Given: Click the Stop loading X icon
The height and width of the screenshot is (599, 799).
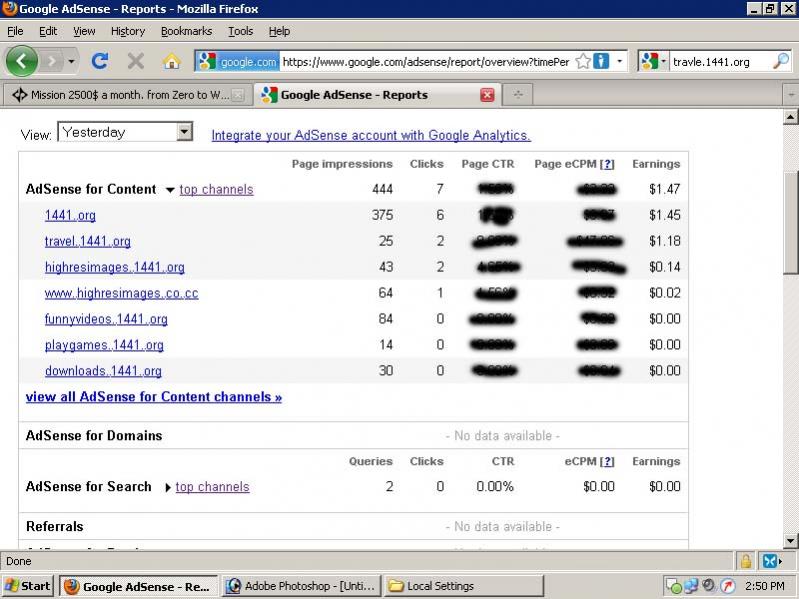Looking at the screenshot, I should pyautogui.click(x=136, y=61).
